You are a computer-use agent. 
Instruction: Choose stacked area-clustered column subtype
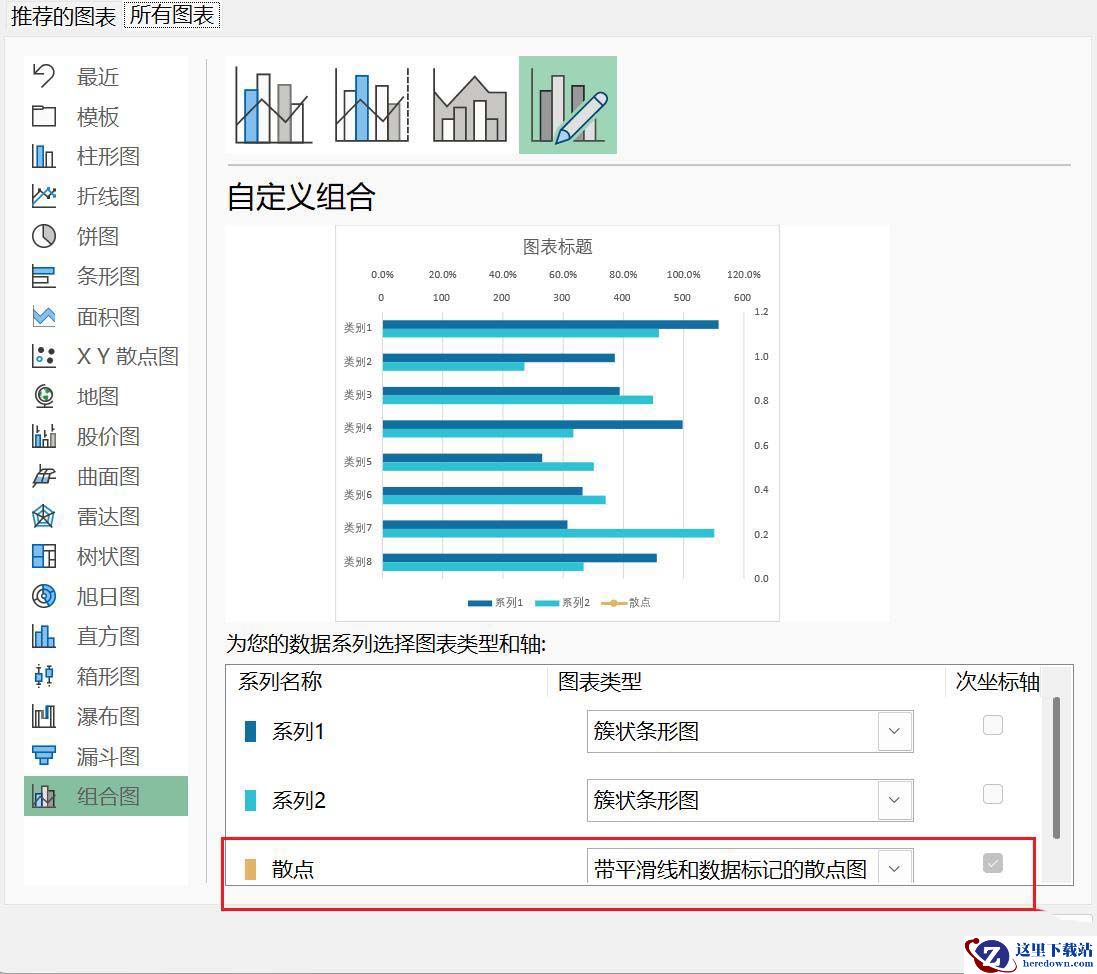(x=469, y=105)
